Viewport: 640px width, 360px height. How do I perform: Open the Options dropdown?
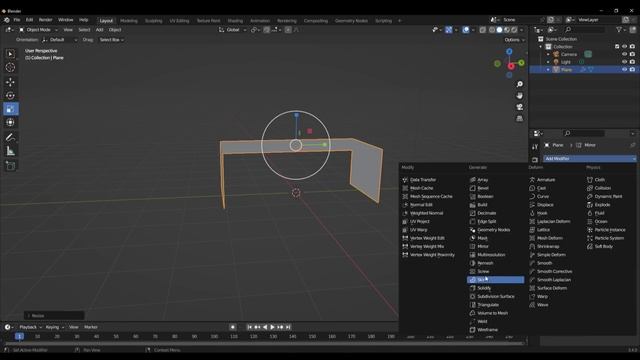(x=514, y=40)
